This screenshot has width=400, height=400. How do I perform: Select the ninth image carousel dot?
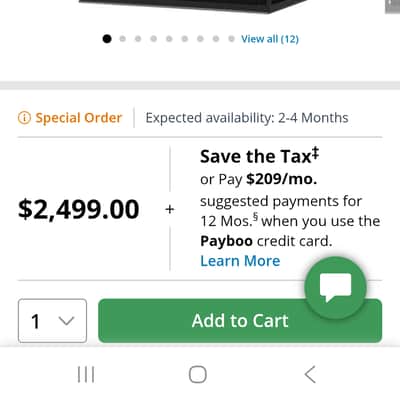(231, 39)
